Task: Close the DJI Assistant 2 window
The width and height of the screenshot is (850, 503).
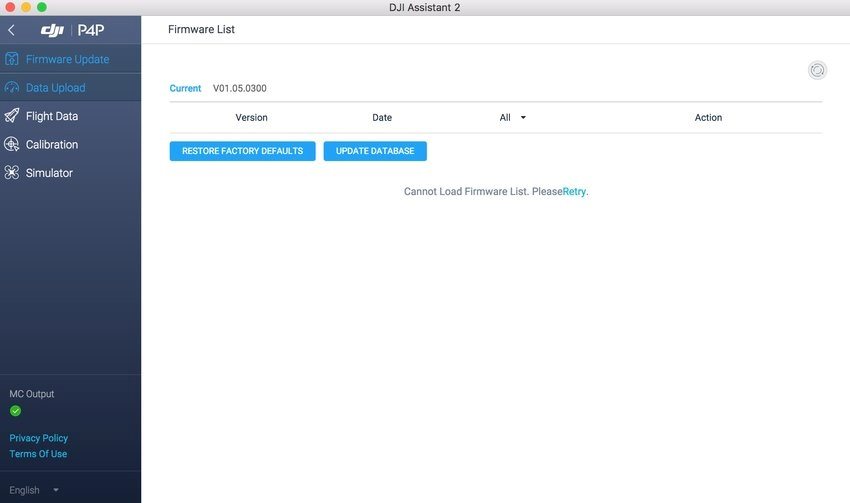Action: 10,7
